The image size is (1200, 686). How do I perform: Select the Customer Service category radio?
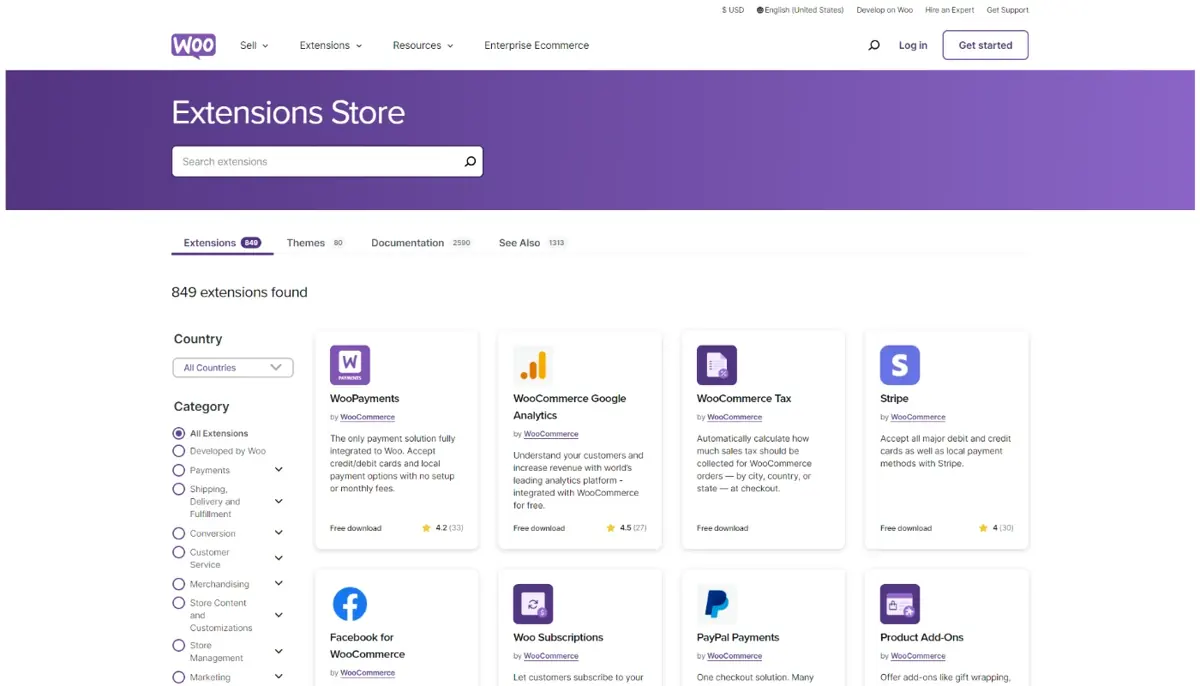pos(179,552)
